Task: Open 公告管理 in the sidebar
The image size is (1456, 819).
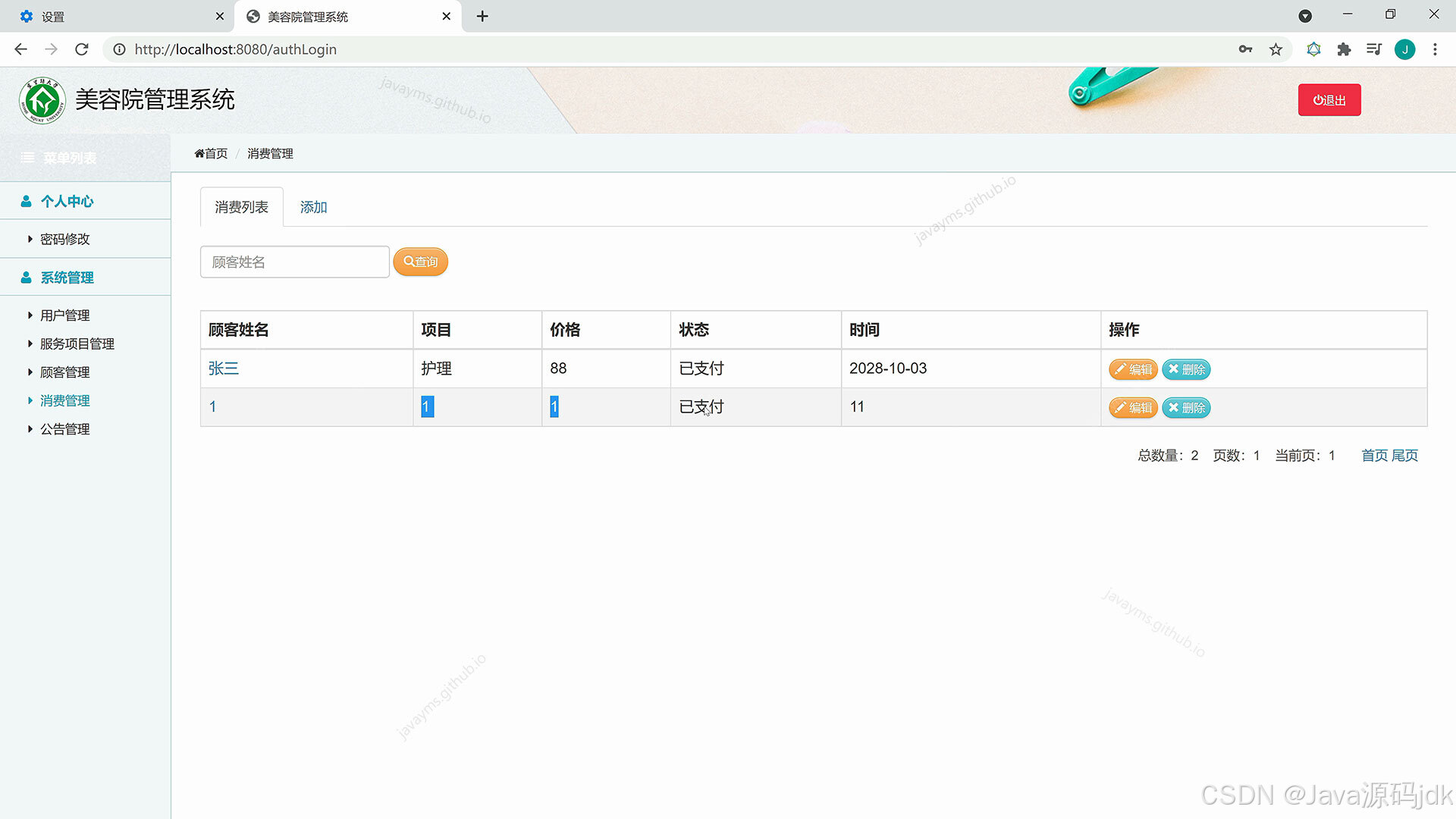Action: pos(64,429)
